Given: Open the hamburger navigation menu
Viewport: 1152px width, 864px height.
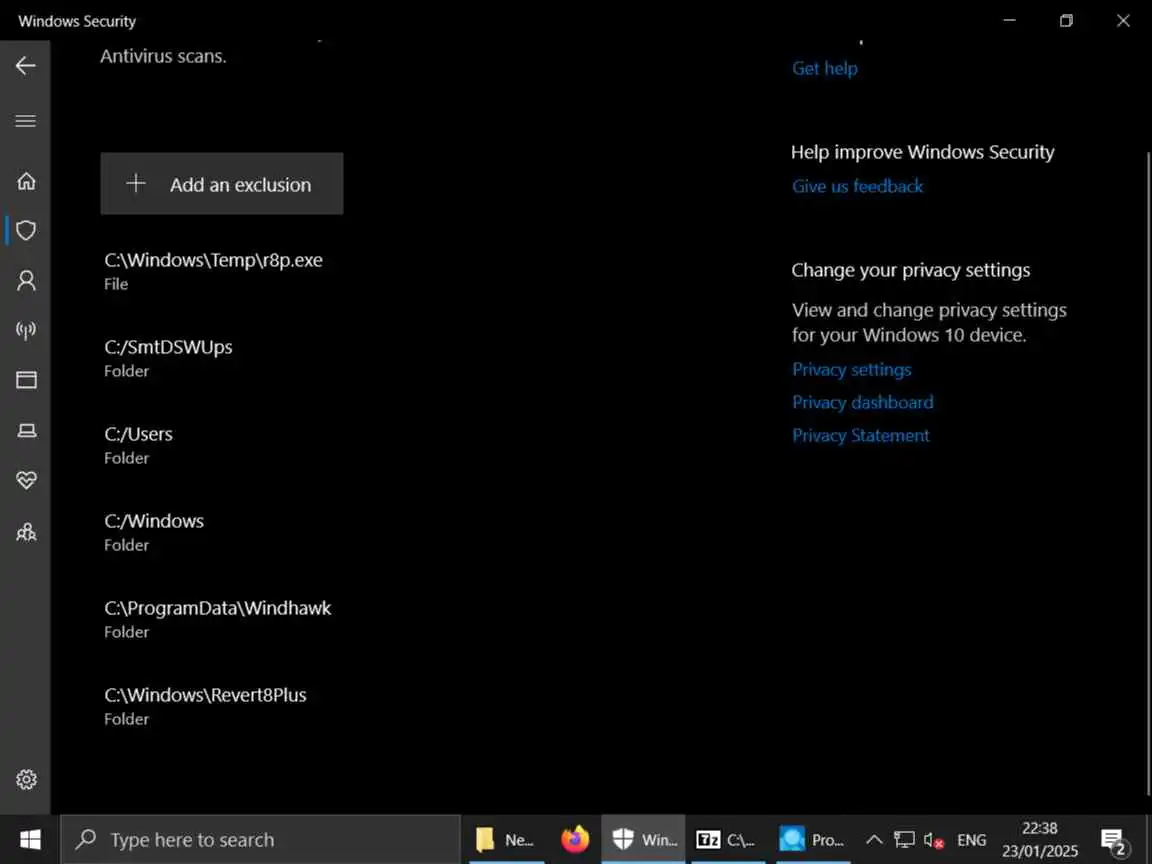Looking at the screenshot, I should pyautogui.click(x=26, y=120).
